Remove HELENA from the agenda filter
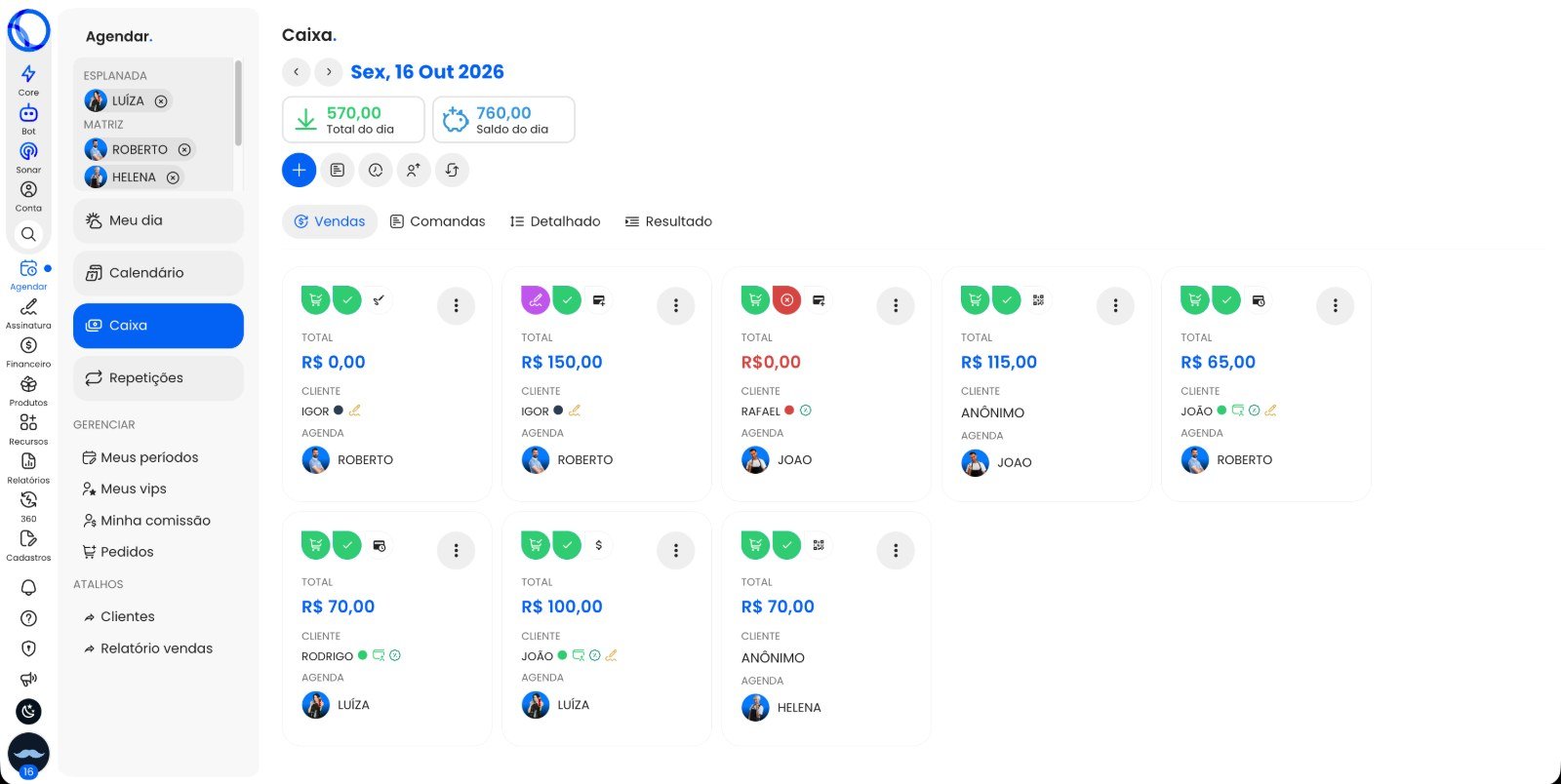This screenshot has width=1561, height=784. tap(173, 177)
